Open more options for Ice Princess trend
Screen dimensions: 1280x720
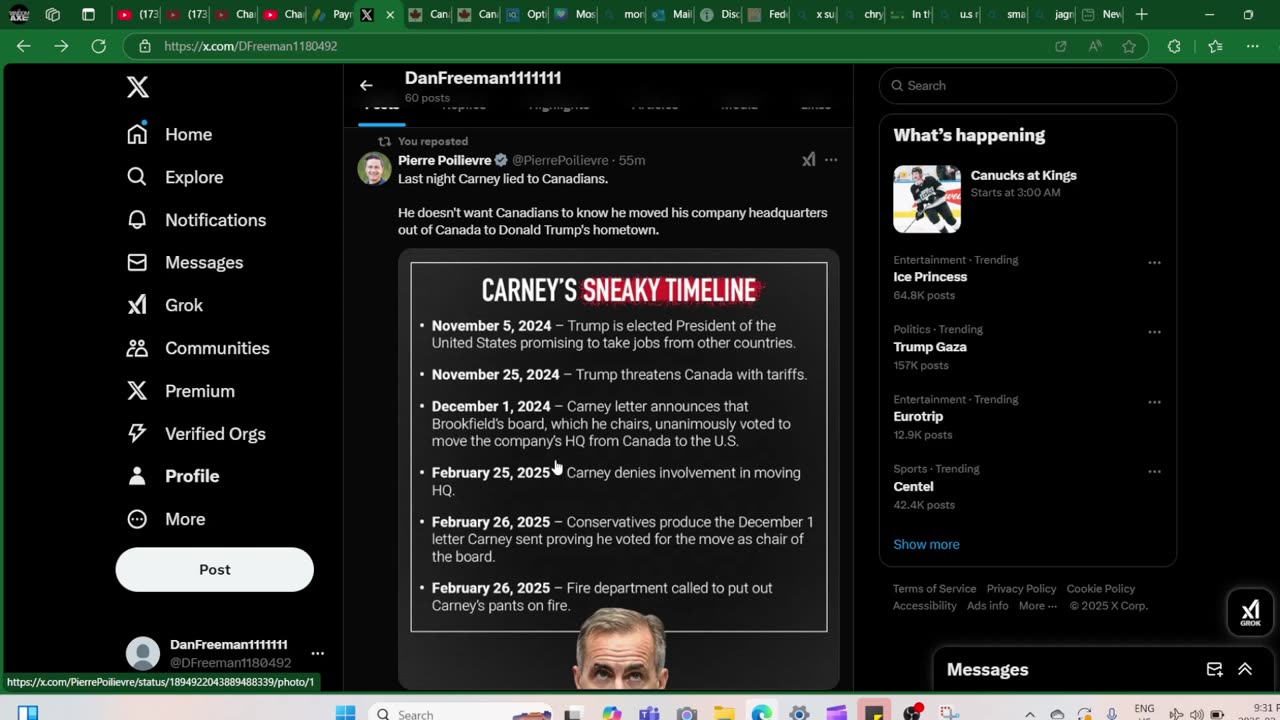tap(1154, 263)
